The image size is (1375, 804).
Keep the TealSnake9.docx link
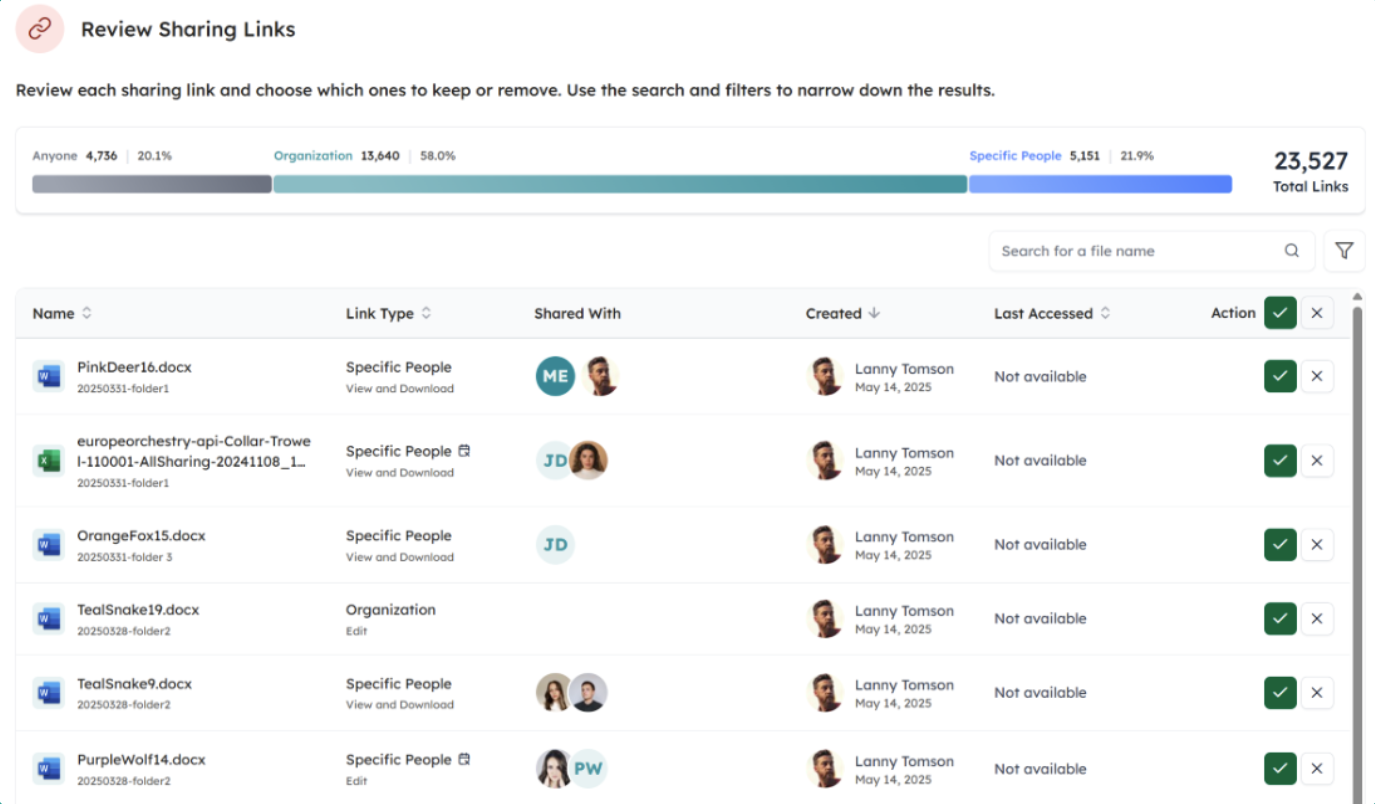click(1280, 693)
